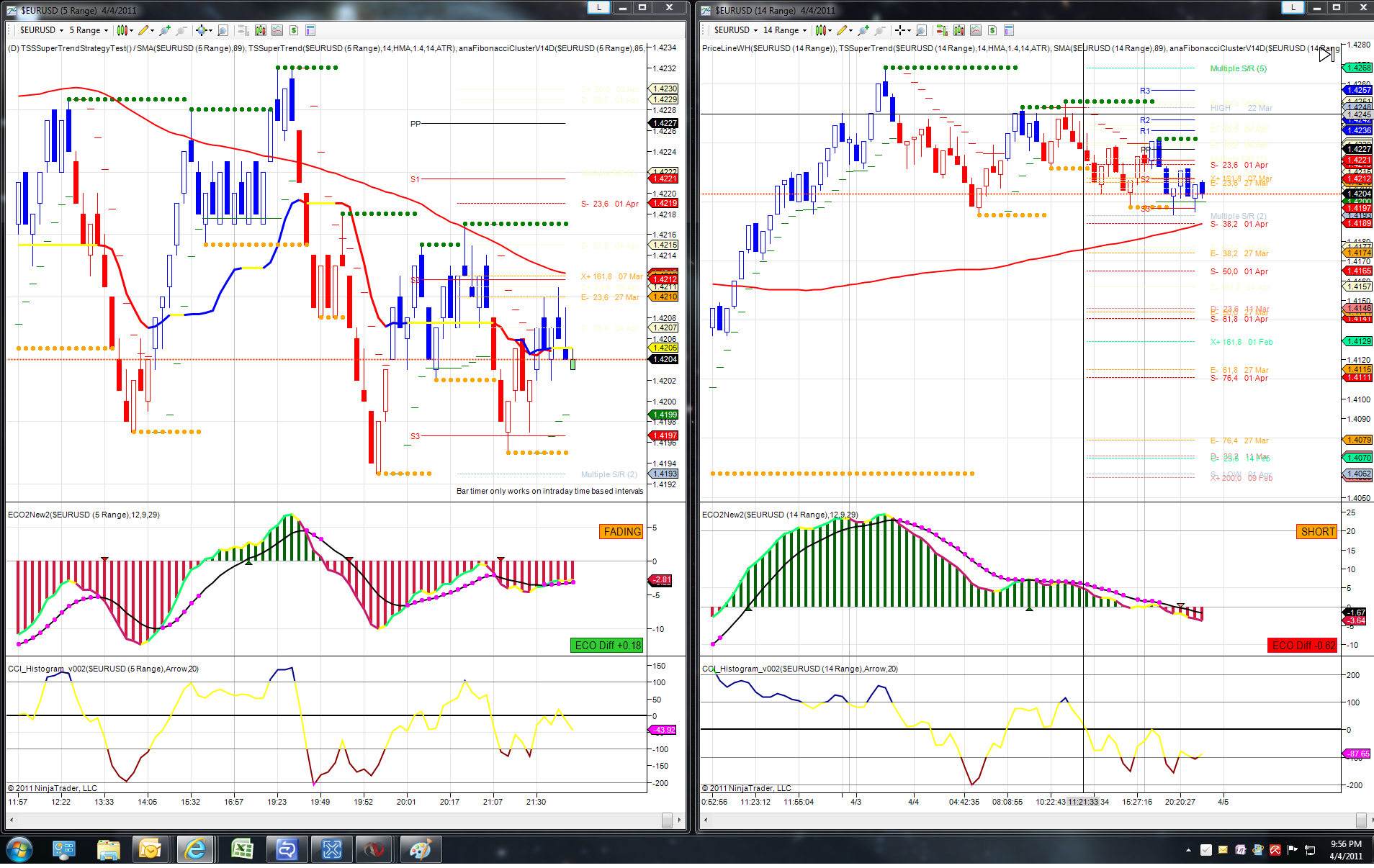The width and height of the screenshot is (1374, 868).
Task: Open instrument dropdown in 14 Range chart
Action: [735, 30]
